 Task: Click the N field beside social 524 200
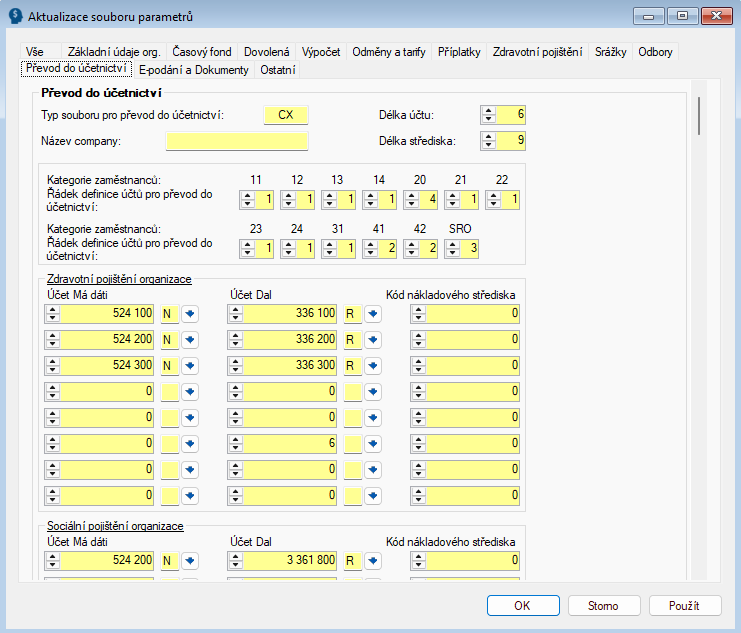point(170,561)
